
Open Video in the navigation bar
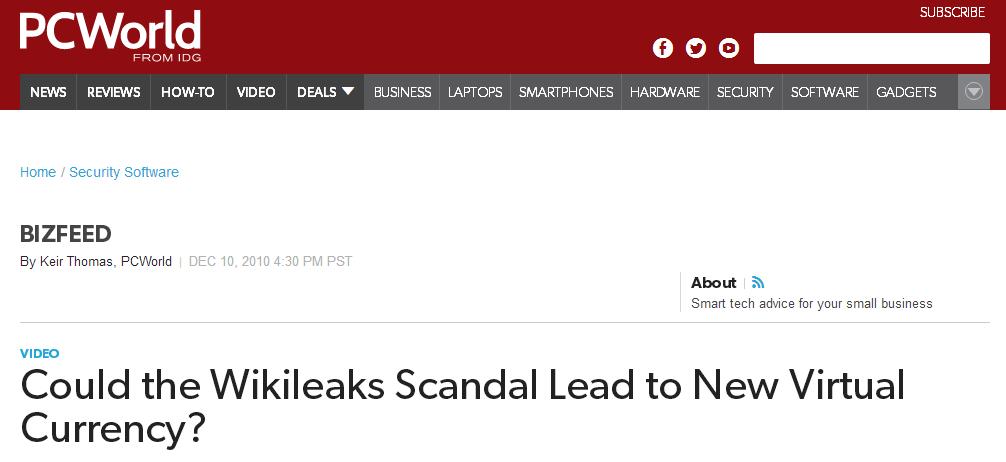click(256, 92)
